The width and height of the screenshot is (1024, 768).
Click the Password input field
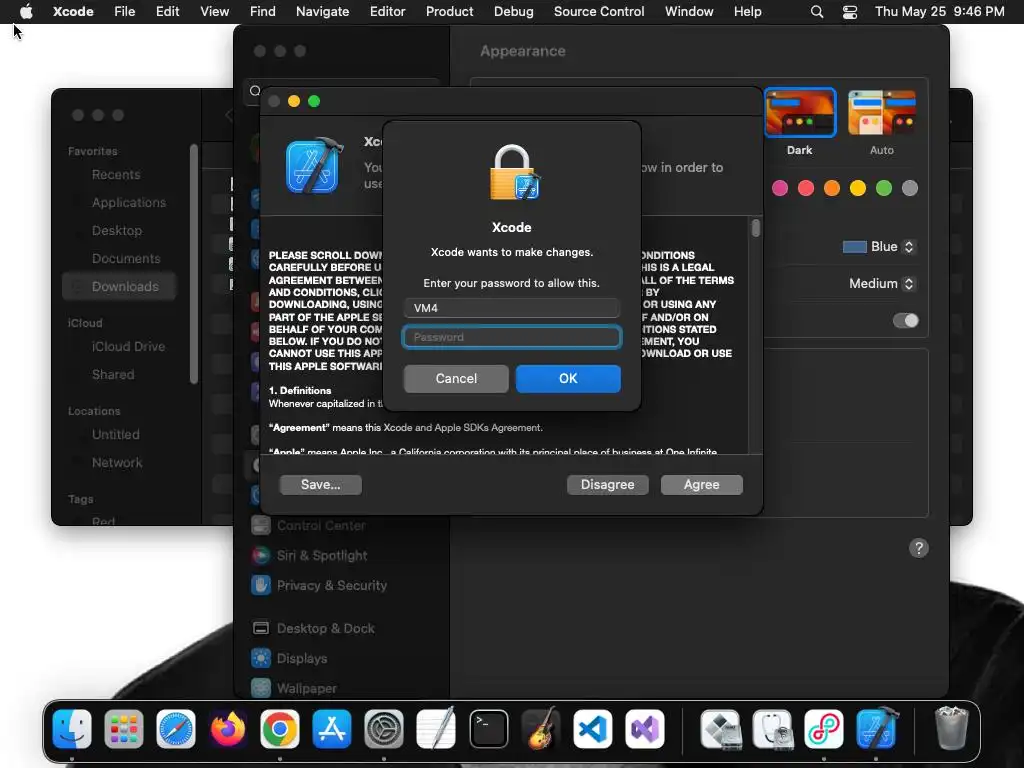(512, 337)
